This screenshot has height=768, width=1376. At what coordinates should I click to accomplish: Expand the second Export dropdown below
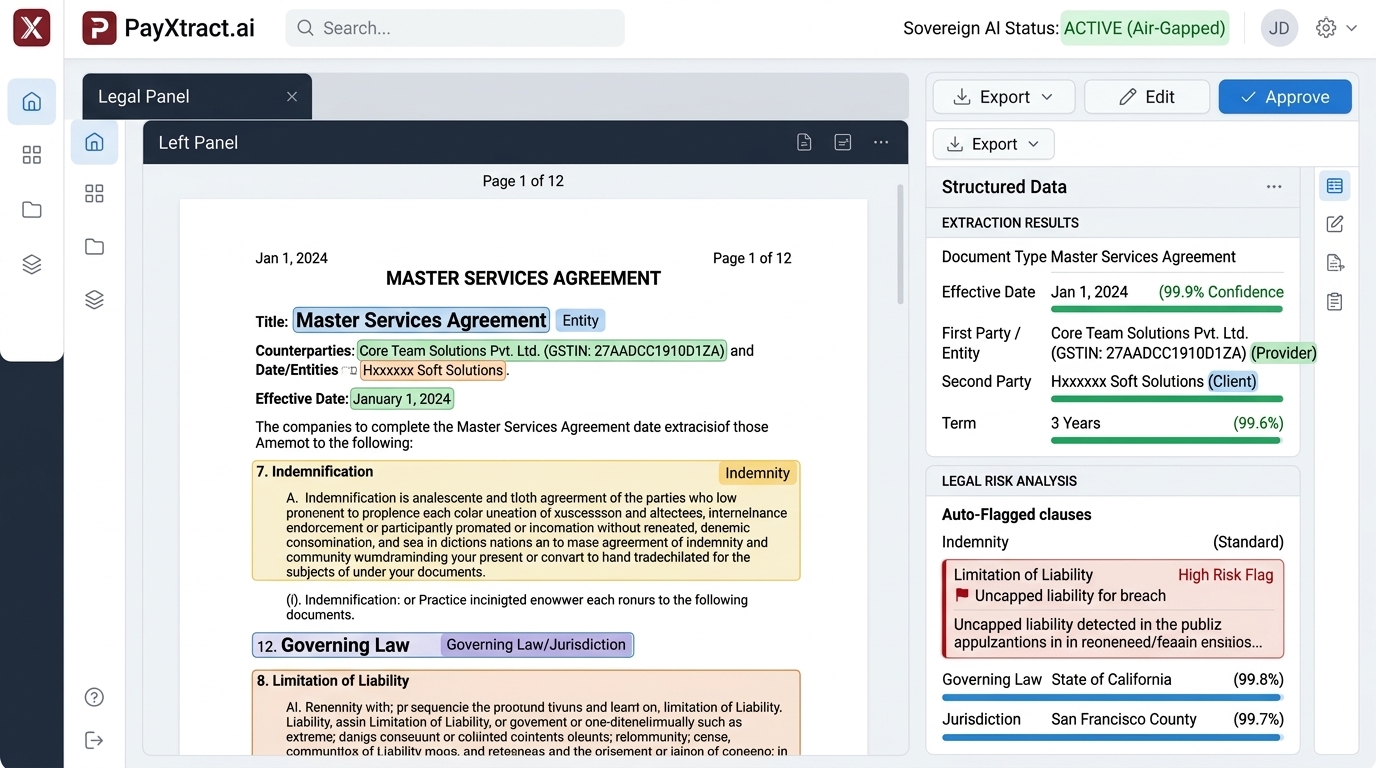[x=993, y=144]
